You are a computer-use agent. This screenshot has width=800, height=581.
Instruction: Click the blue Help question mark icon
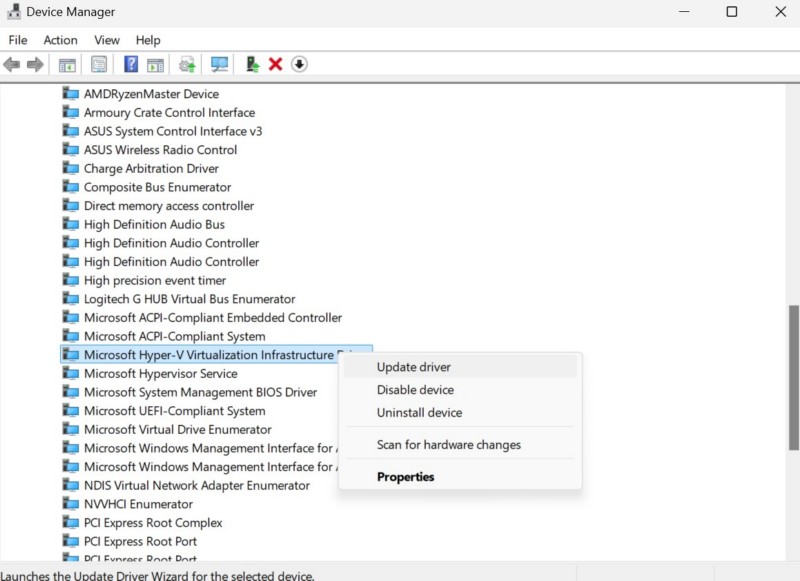pyautogui.click(x=131, y=65)
